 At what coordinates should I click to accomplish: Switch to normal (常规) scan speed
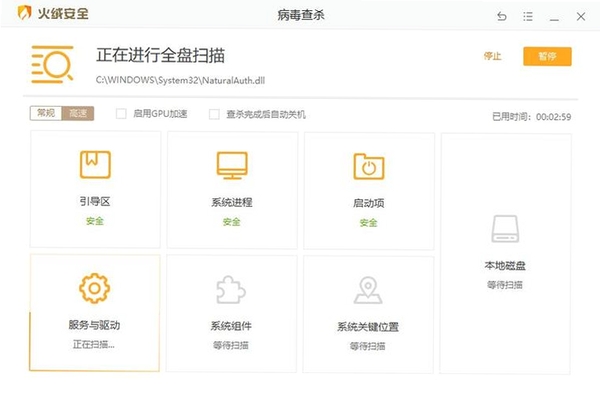46,113
